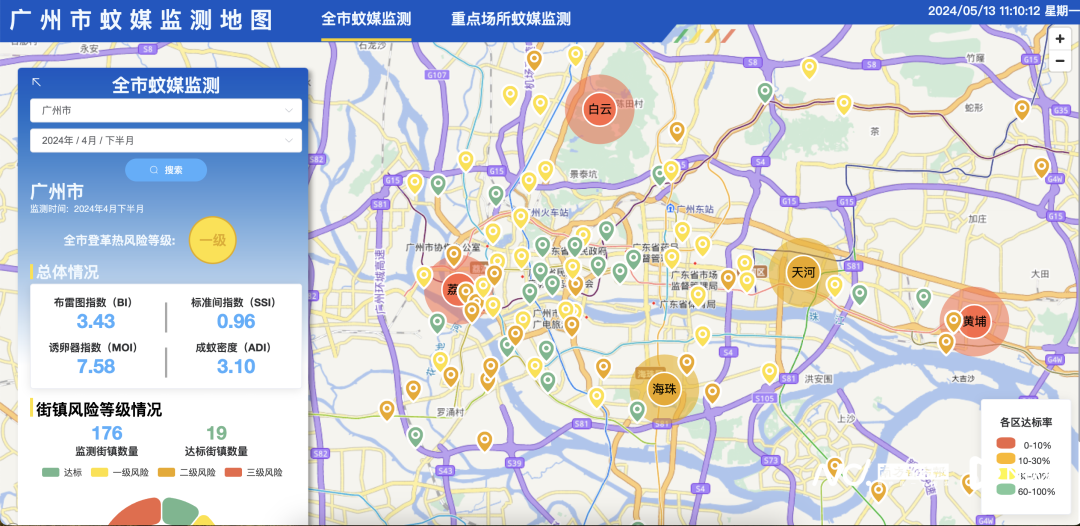Click the 广州火车站 map label
The width and height of the screenshot is (1080, 526).
point(550,211)
